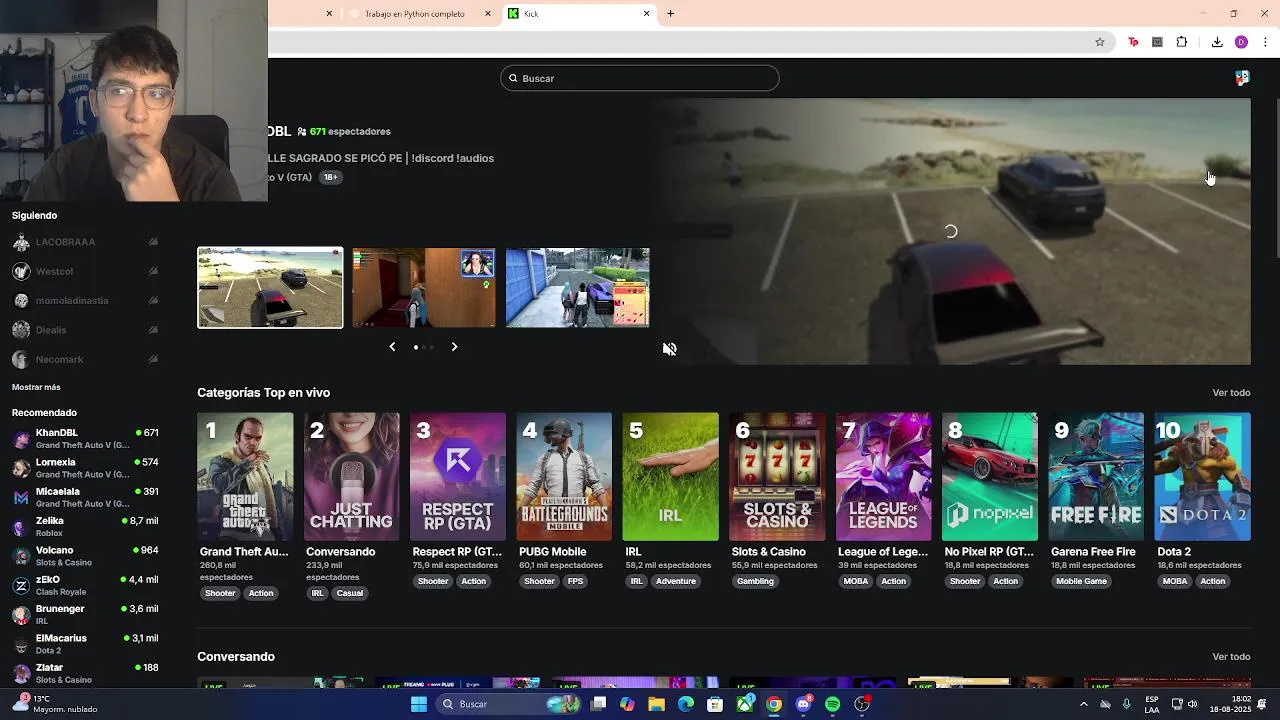Open Westcol channel in the sidebar

coord(85,271)
